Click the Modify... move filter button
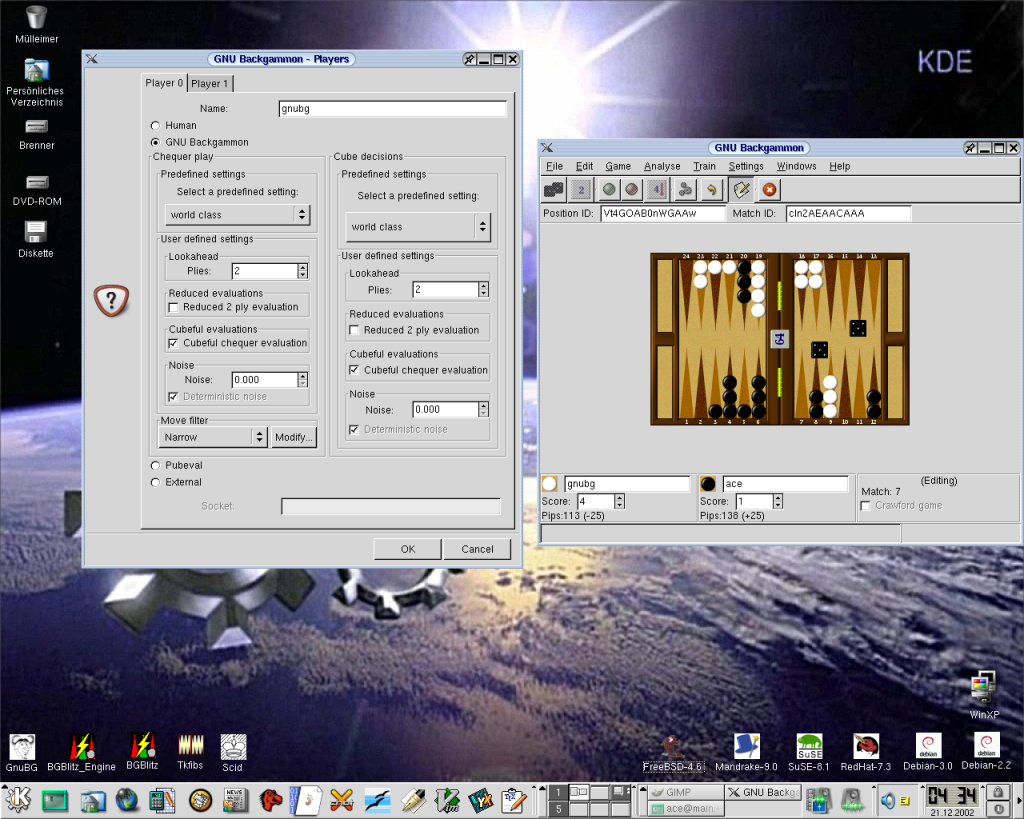 coord(294,437)
